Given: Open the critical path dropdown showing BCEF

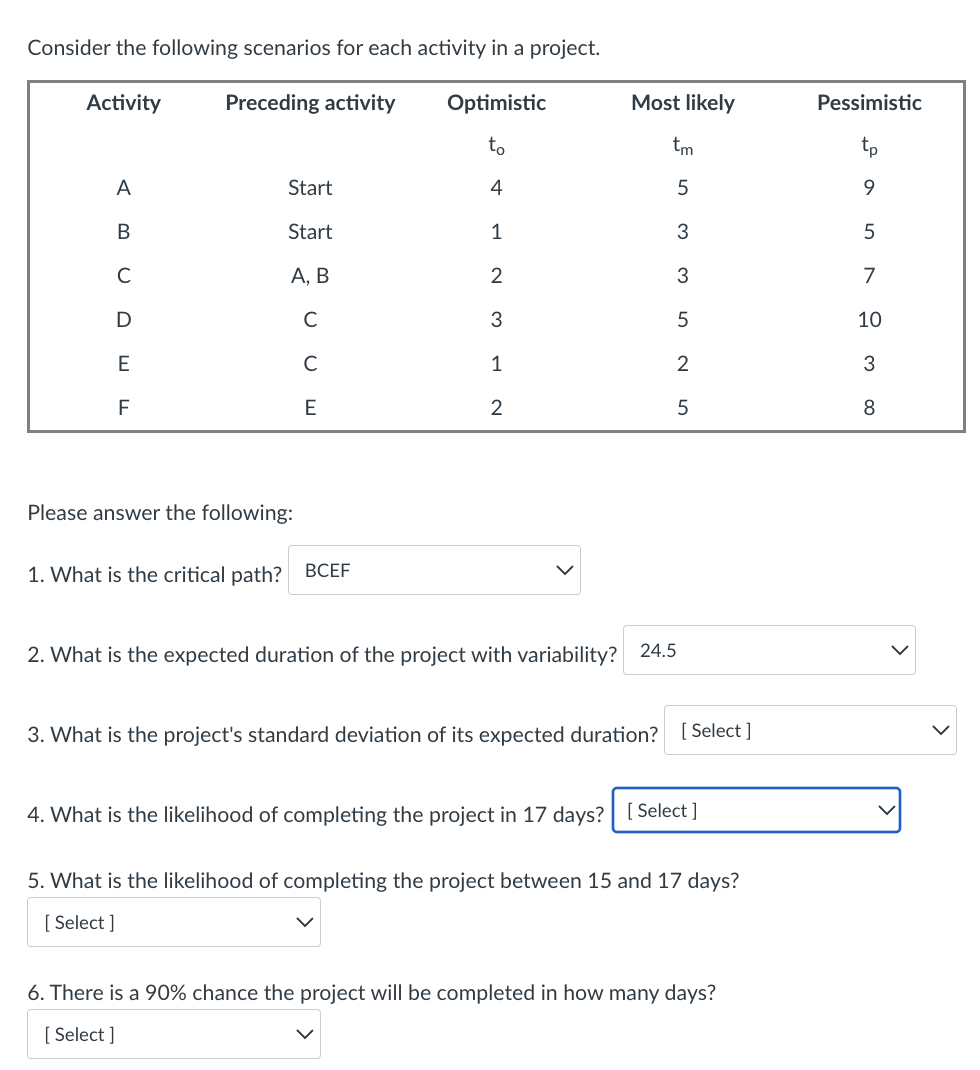Looking at the screenshot, I should coord(433,570).
